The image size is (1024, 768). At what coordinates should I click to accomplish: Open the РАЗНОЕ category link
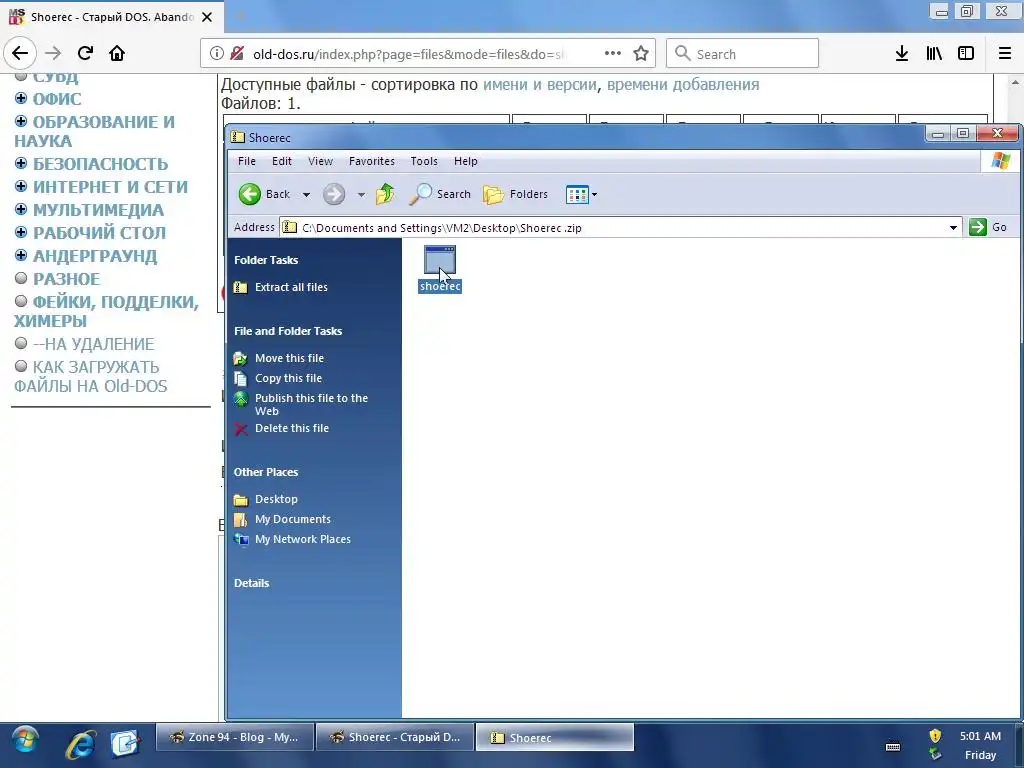pos(67,279)
